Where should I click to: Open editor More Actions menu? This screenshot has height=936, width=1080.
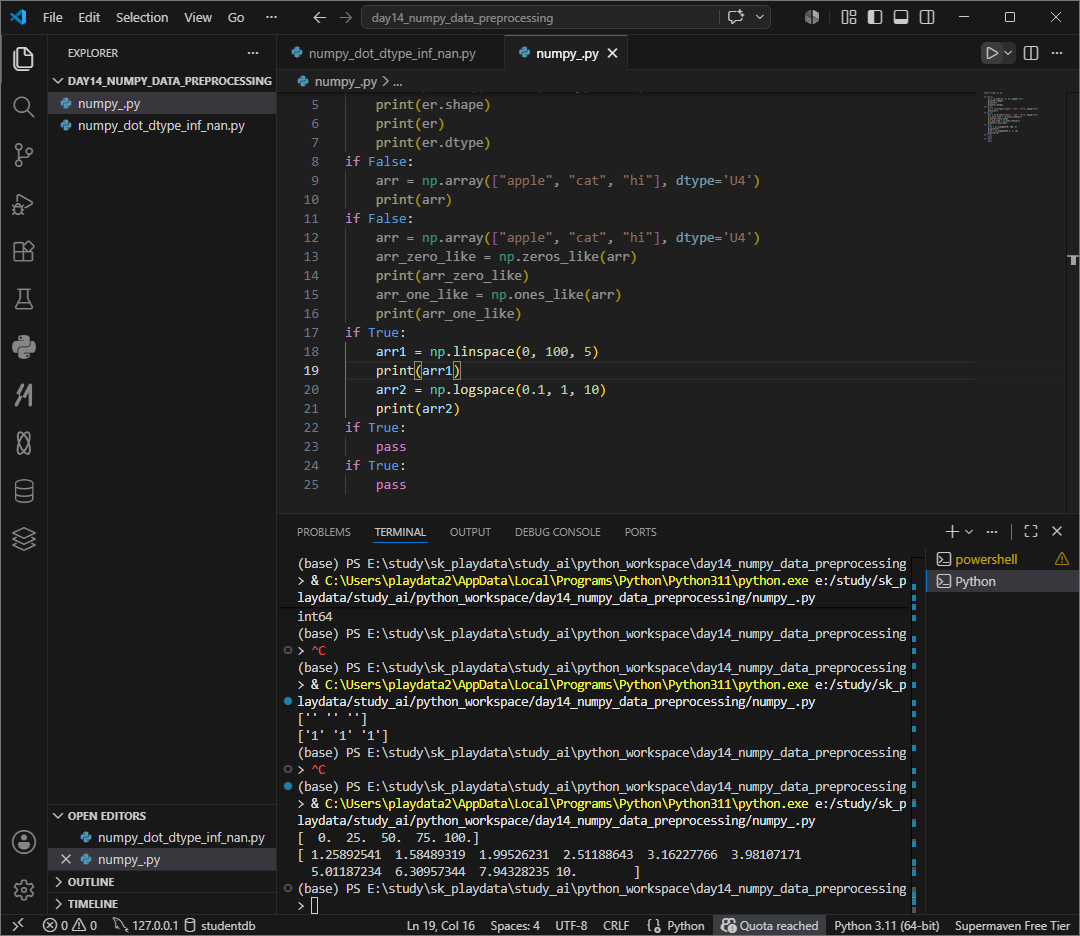click(1057, 53)
